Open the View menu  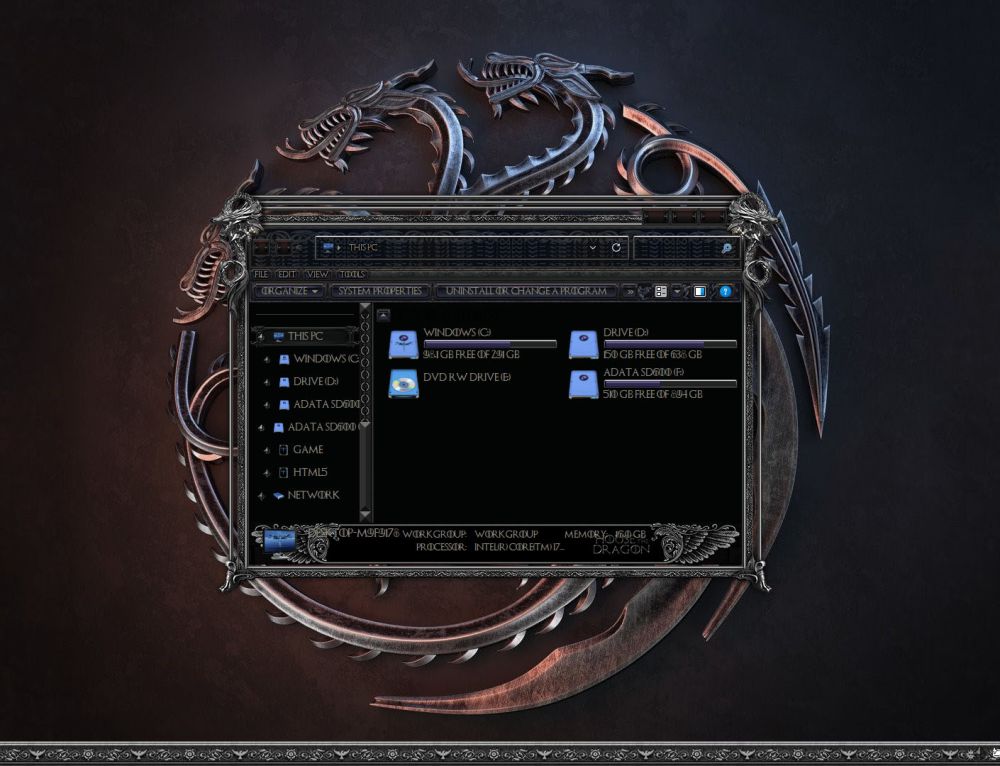[x=316, y=273]
